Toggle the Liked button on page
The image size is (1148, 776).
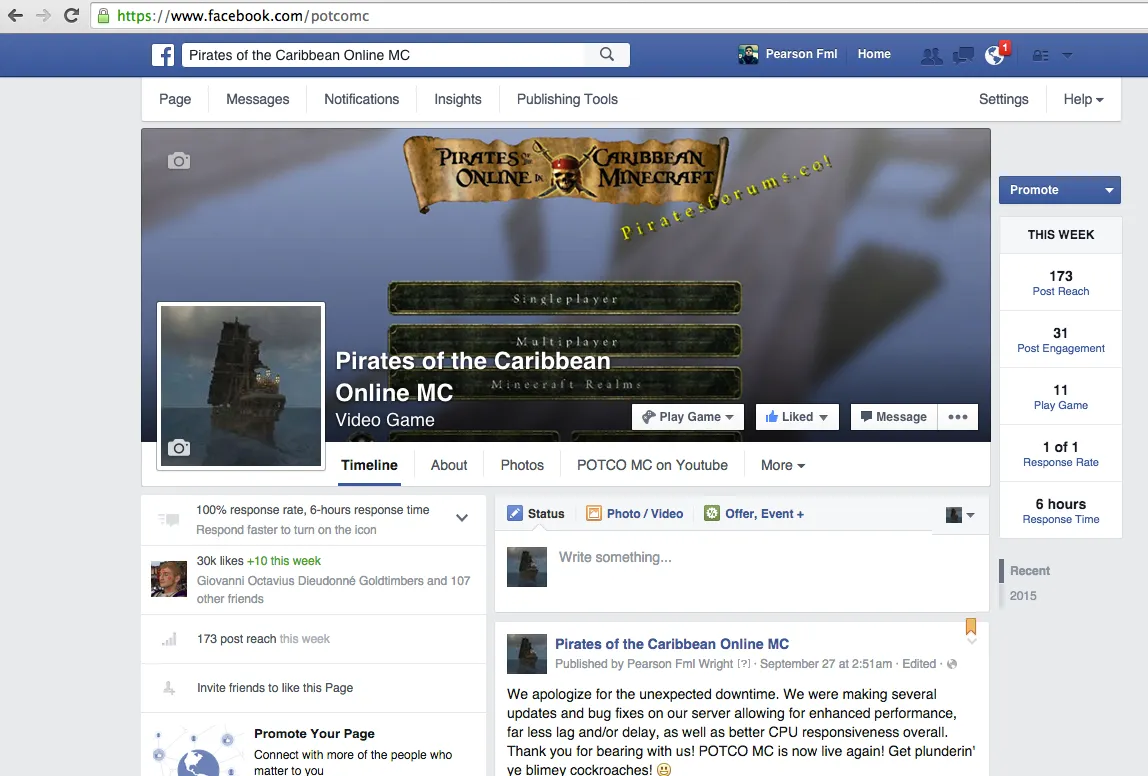click(x=796, y=417)
